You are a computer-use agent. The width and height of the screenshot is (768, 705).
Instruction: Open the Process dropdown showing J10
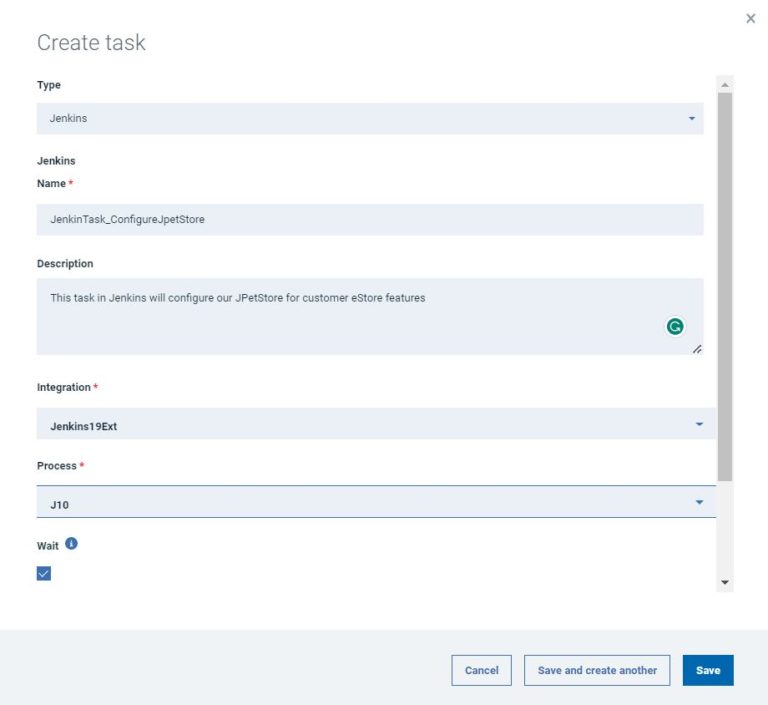point(376,503)
